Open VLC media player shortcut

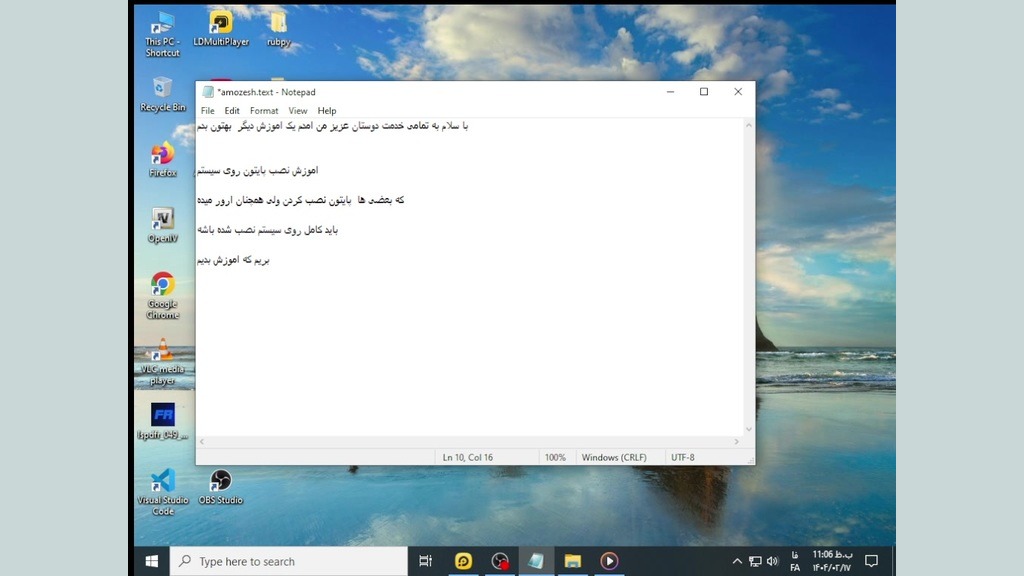pyautogui.click(x=163, y=362)
